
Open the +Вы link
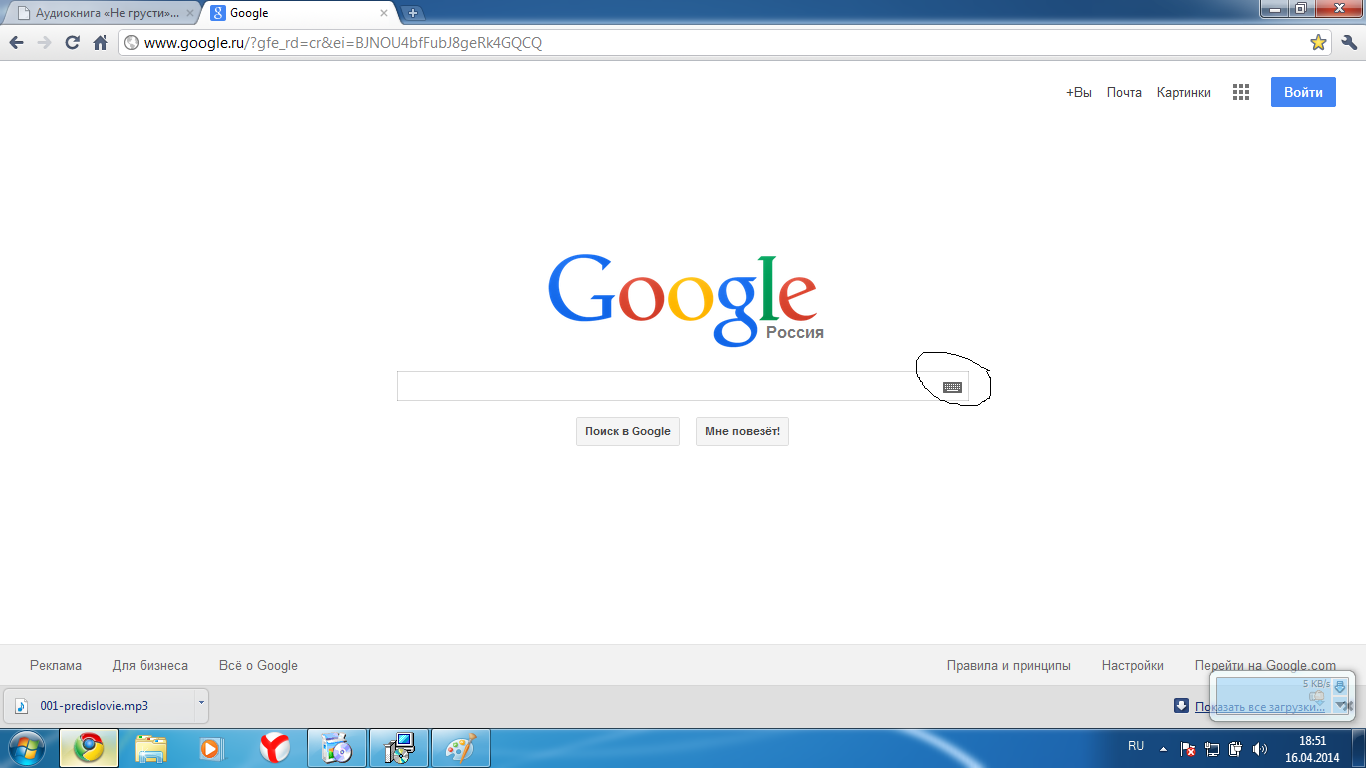(x=1079, y=92)
